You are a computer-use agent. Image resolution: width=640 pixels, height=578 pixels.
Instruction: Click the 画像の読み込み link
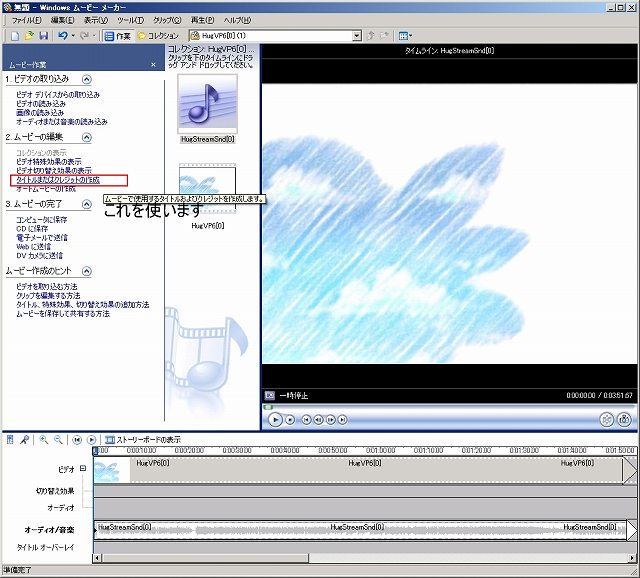coord(40,113)
